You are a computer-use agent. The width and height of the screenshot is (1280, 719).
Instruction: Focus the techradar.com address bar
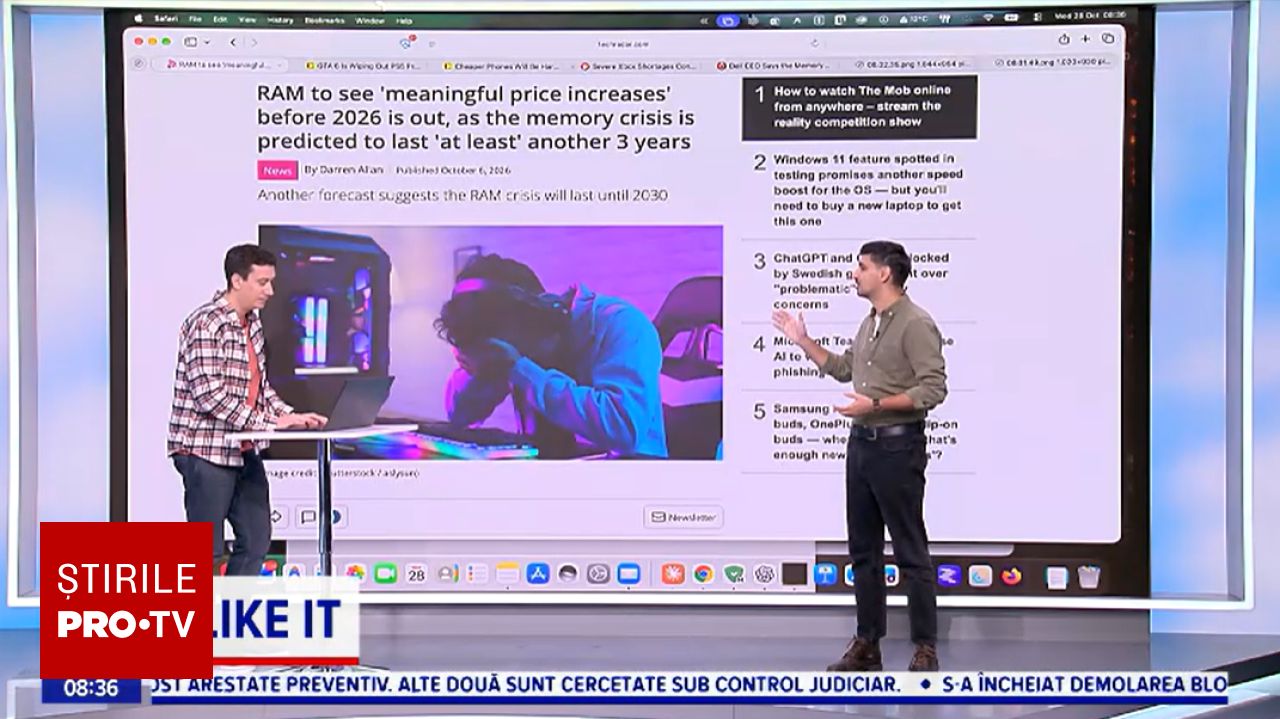point(622,43)
